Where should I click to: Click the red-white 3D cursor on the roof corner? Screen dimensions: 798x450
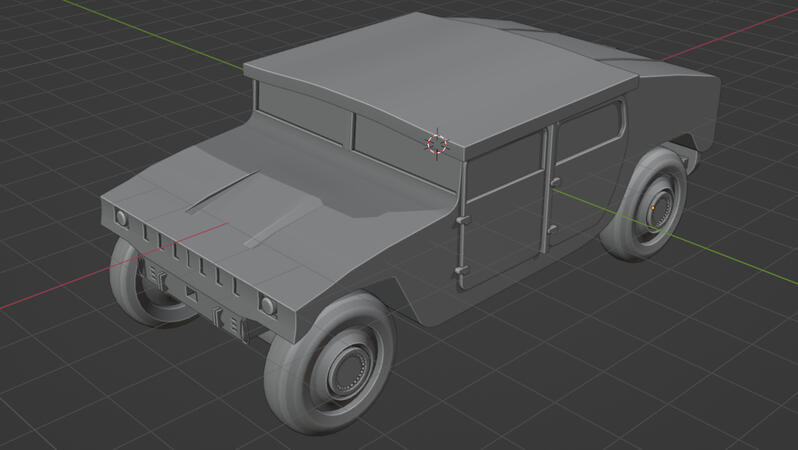tap(437, 145)
